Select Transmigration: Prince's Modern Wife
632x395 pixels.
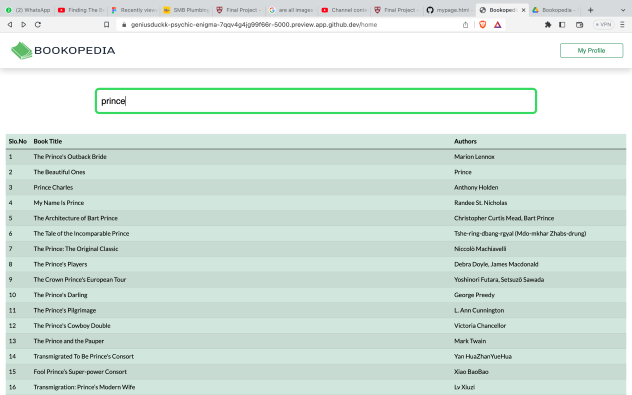(84, 387)
